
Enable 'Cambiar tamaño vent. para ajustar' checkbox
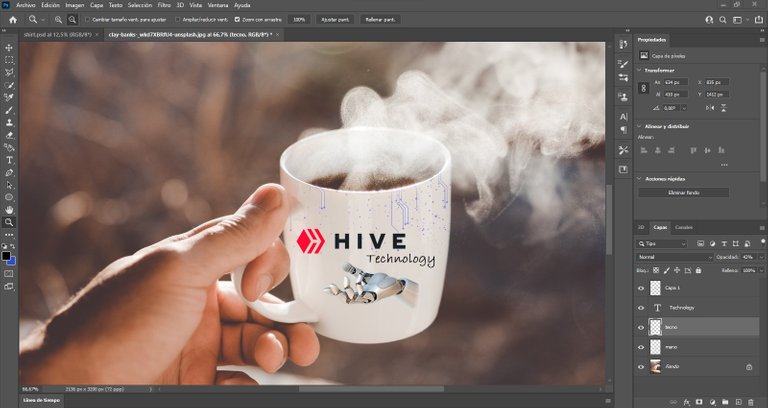pos(88,20)
